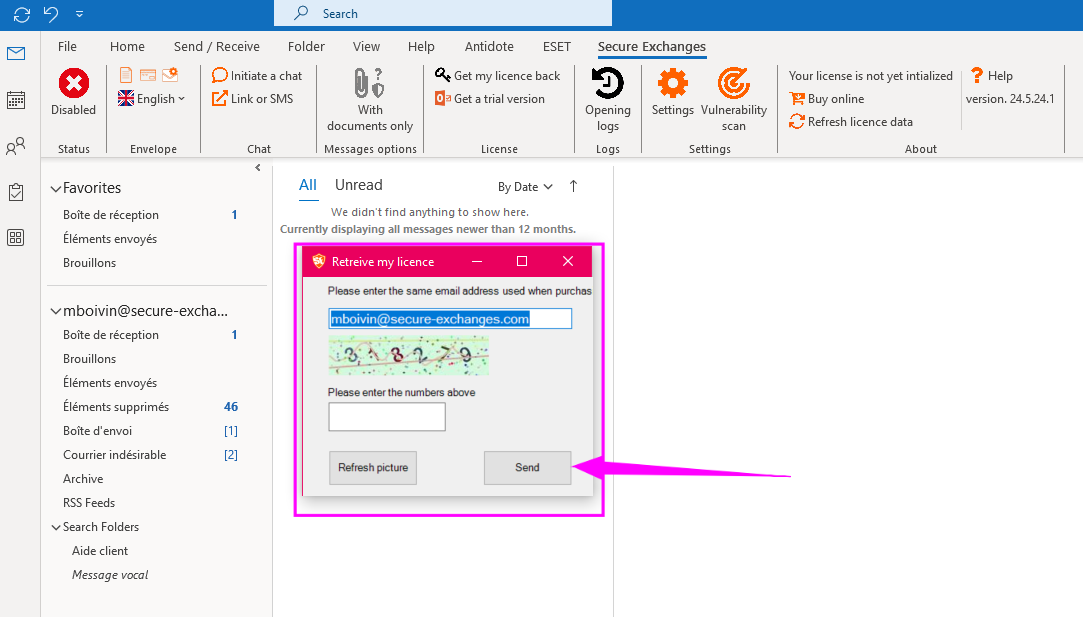Switch to the Home ribbon tab
1083x617 pixels.
[127, 46]
